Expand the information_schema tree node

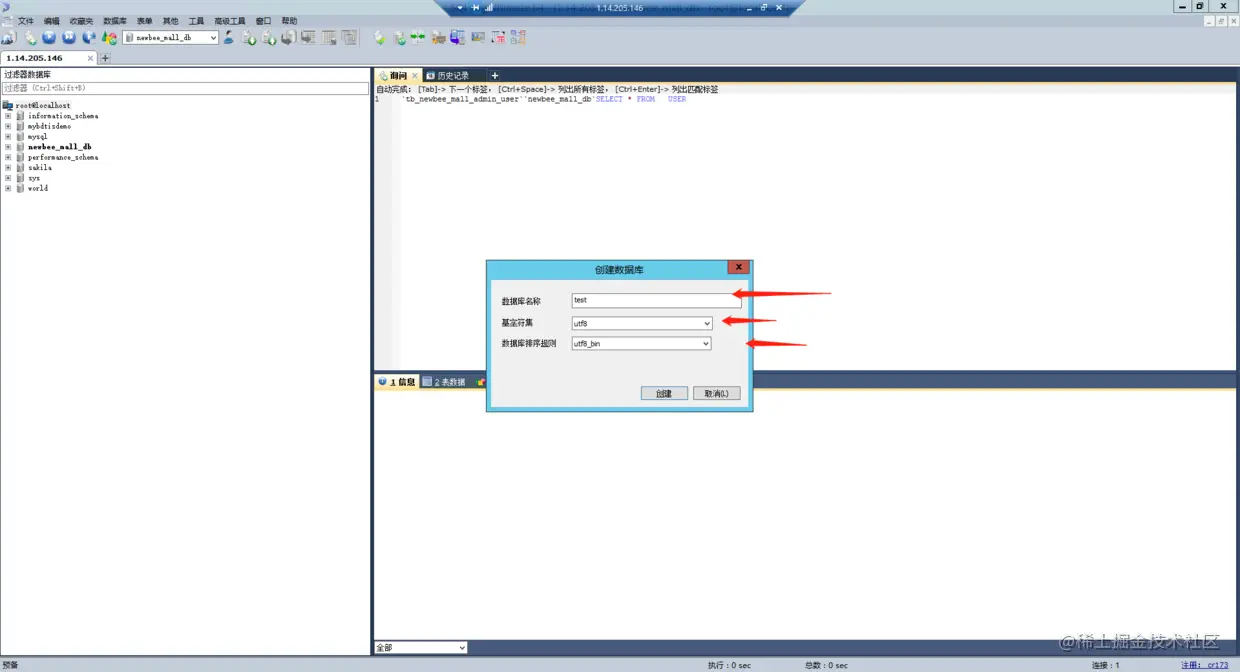[8, 116]
